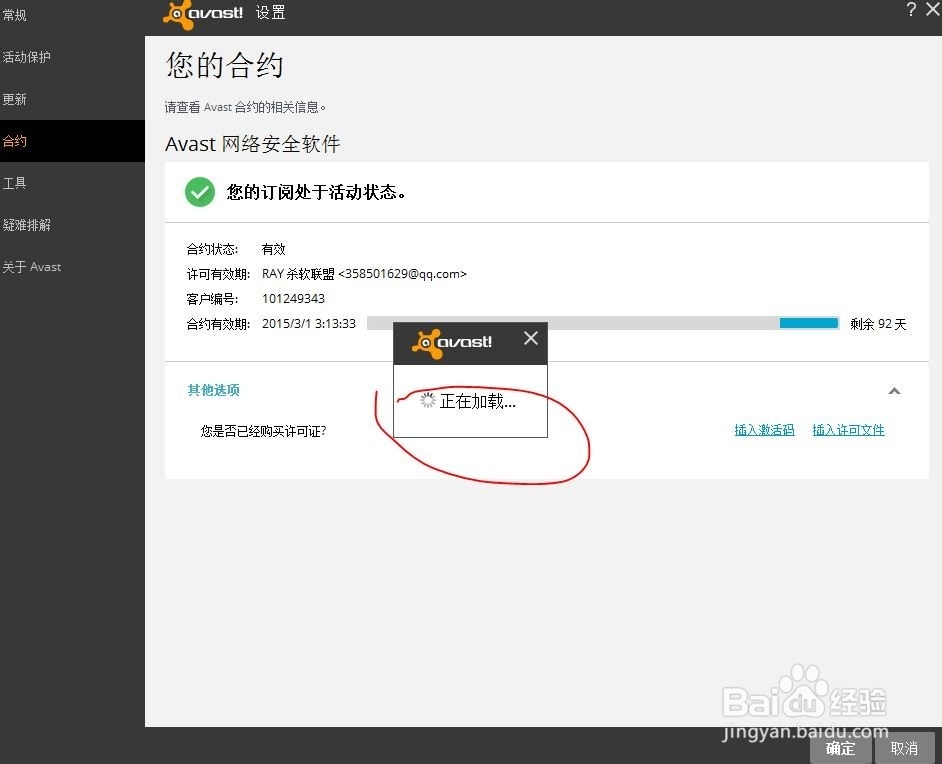
Task: Open the 更新 update settings
Action: coord(14,99)
